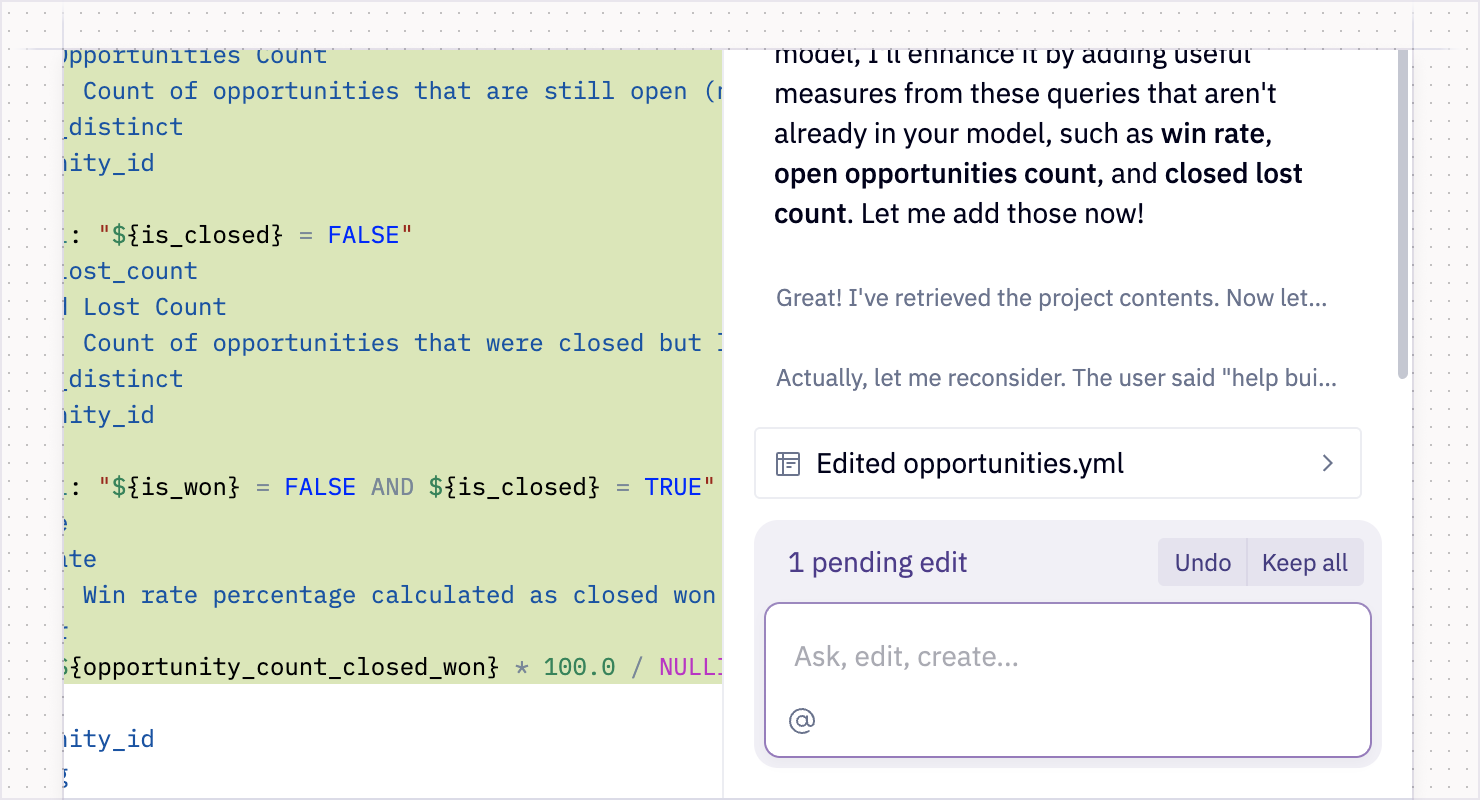Screen dimensions: 1480x800
Task: Expand the collapsed "Great! I've retrieved" thought
Action: 1051,298
